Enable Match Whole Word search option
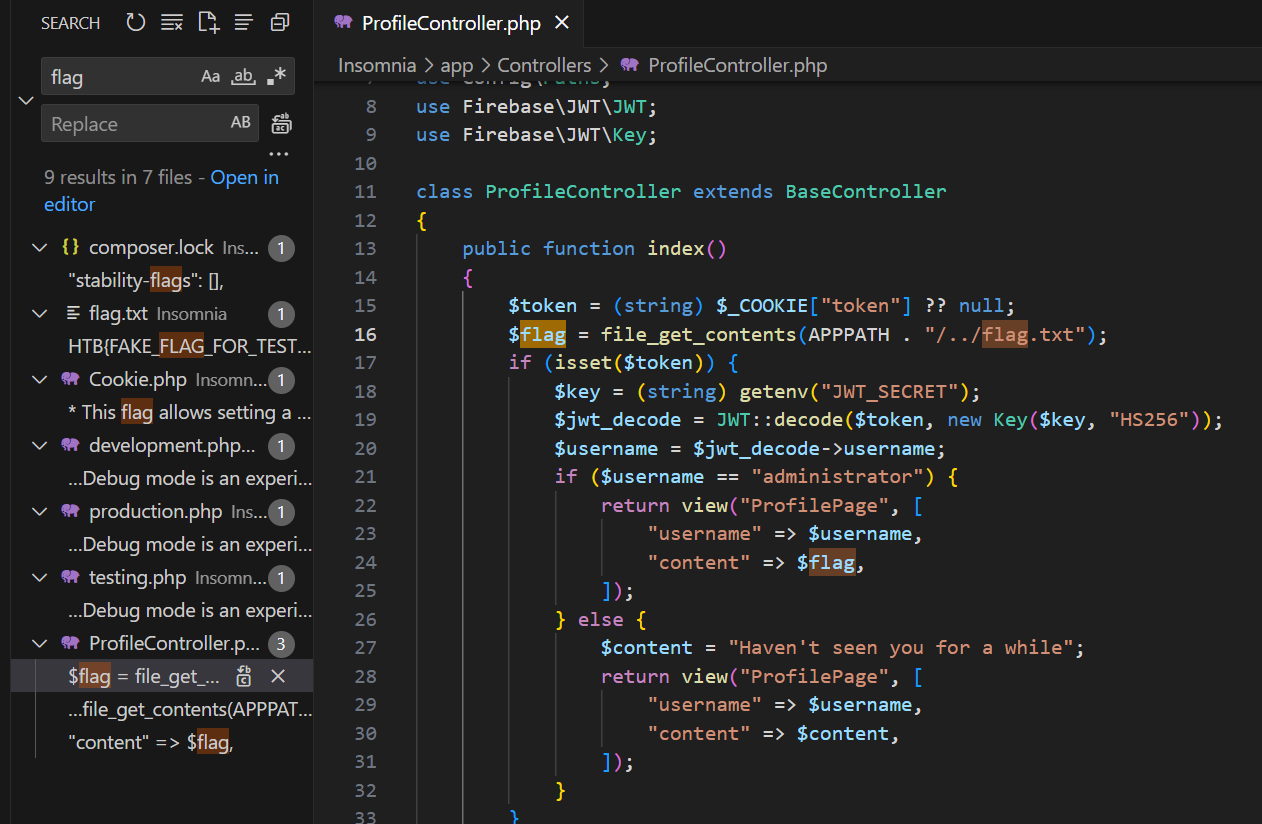Viewport: 1262px width, 824px height. [x=243, y=77]
